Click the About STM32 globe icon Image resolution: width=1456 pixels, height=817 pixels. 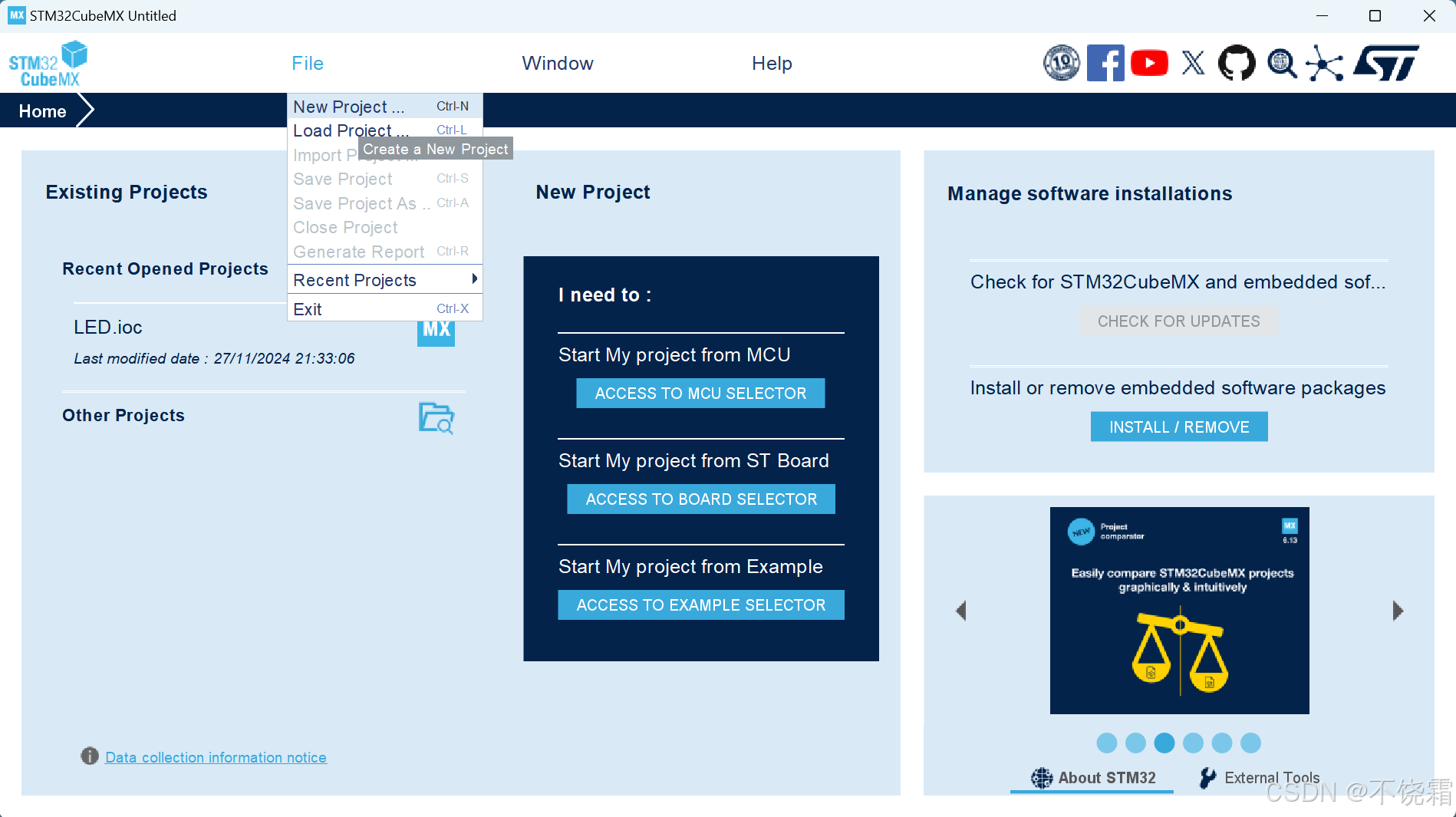(1041, 778)
